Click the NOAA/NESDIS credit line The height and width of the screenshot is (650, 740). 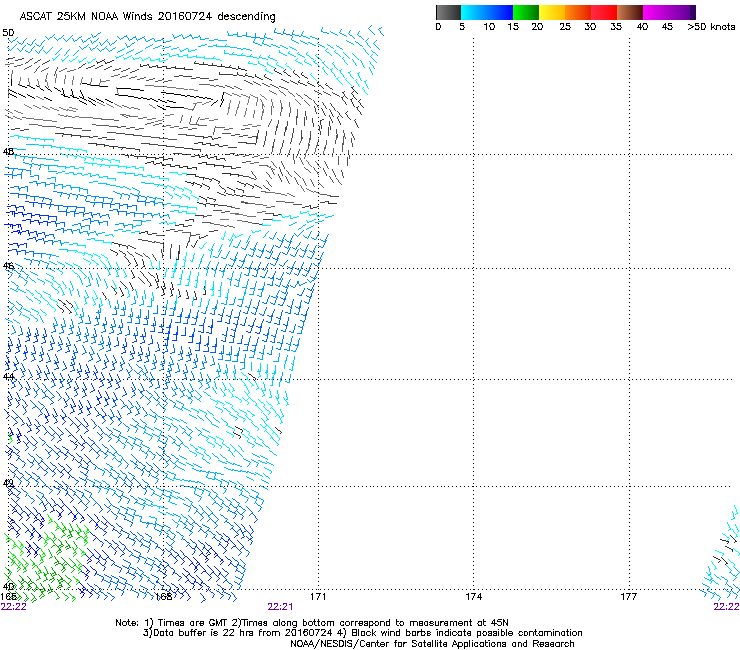tap(432, 644)
